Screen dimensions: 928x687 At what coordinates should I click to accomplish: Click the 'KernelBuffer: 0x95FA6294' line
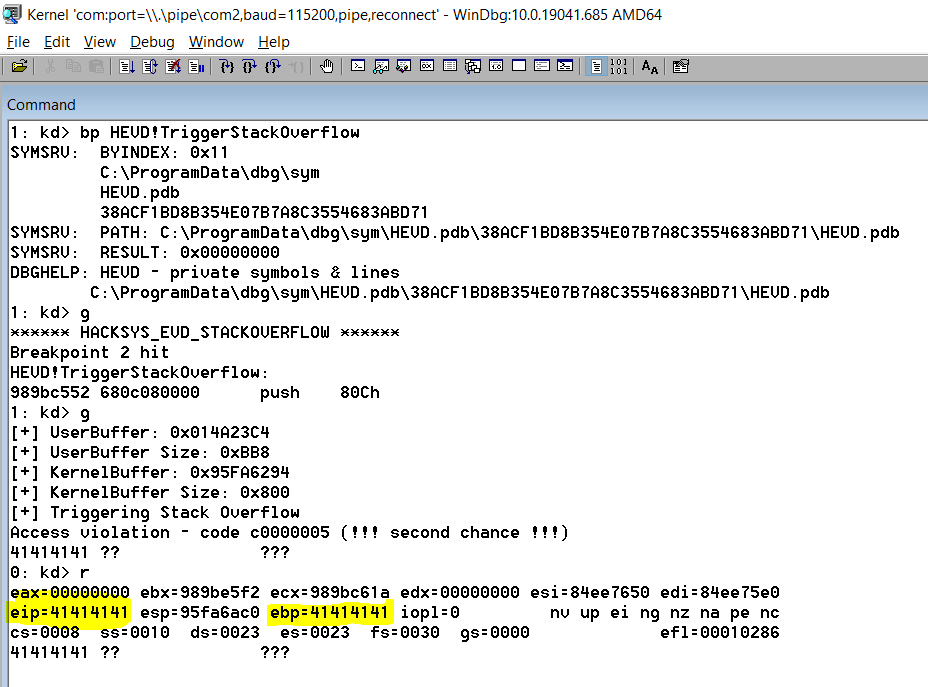click(x=150, y=473)
